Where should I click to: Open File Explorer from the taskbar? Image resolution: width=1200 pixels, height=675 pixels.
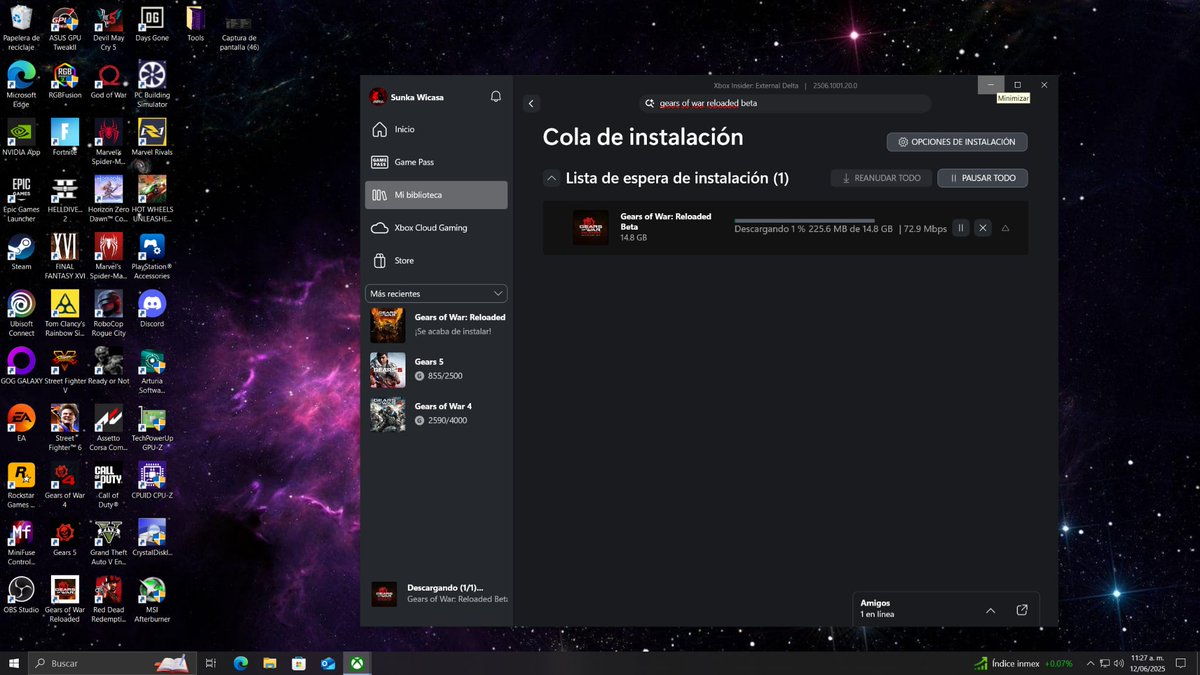269,663
